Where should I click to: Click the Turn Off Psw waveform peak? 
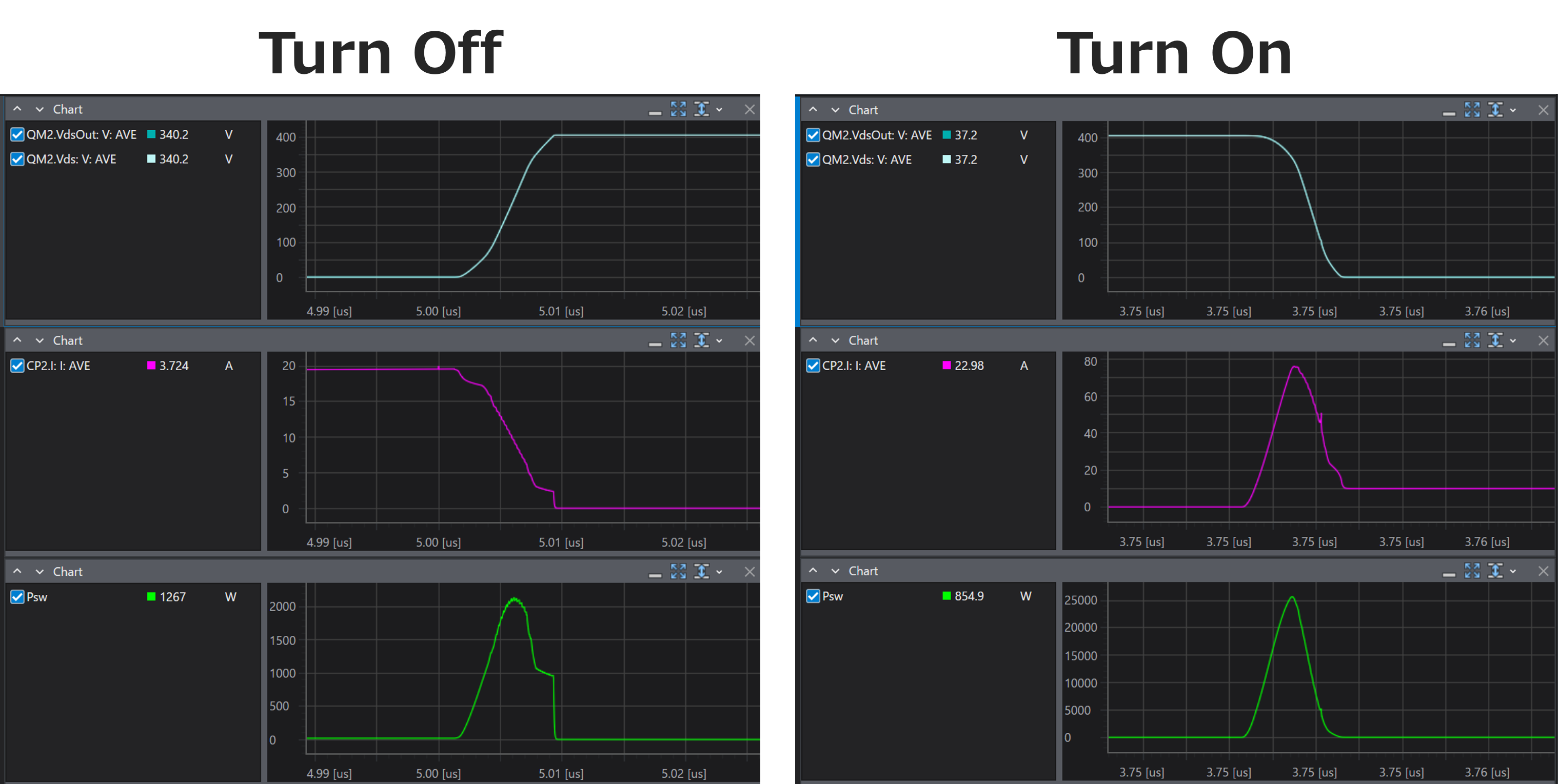[x=514, y=599]
